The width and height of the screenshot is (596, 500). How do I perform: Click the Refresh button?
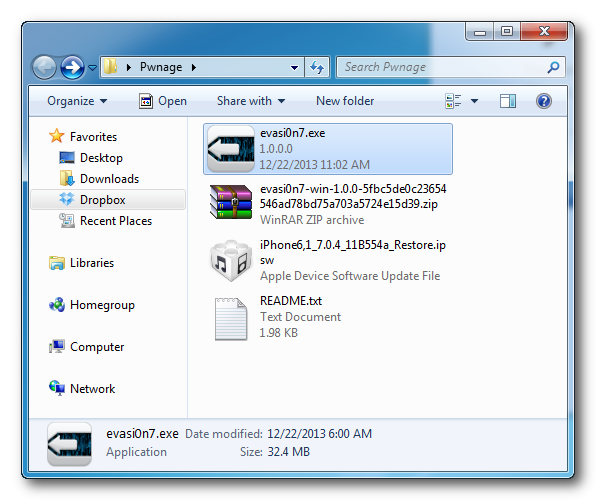tap(317, 68)
